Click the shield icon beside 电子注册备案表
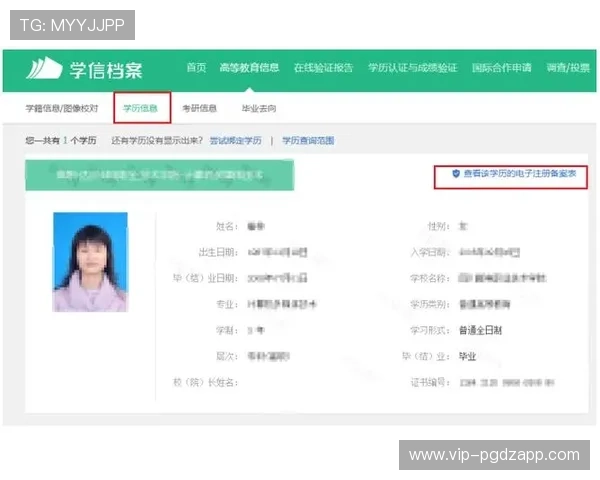Viewport: 600px width, 480px height. point(456,173)
